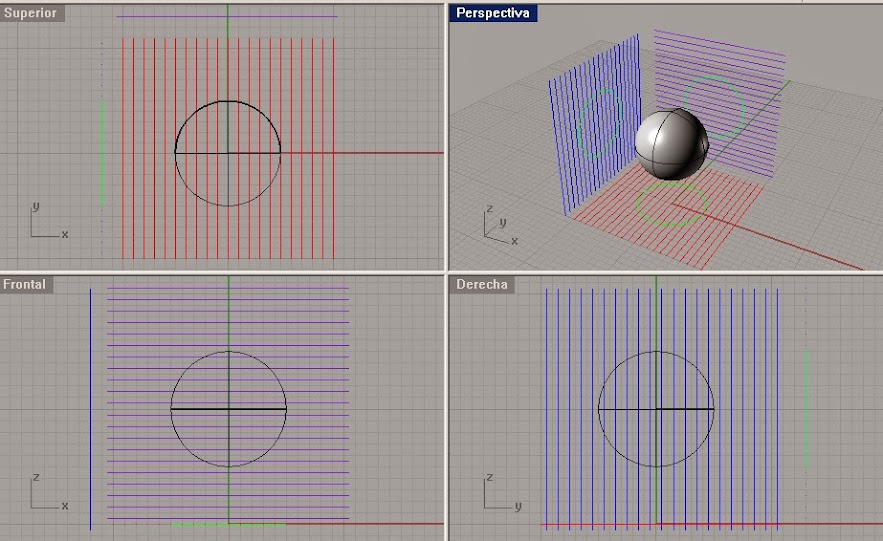Select the Perspectiva viewport title label
This screenshot has width=883, height=541.
click(493, 13)
